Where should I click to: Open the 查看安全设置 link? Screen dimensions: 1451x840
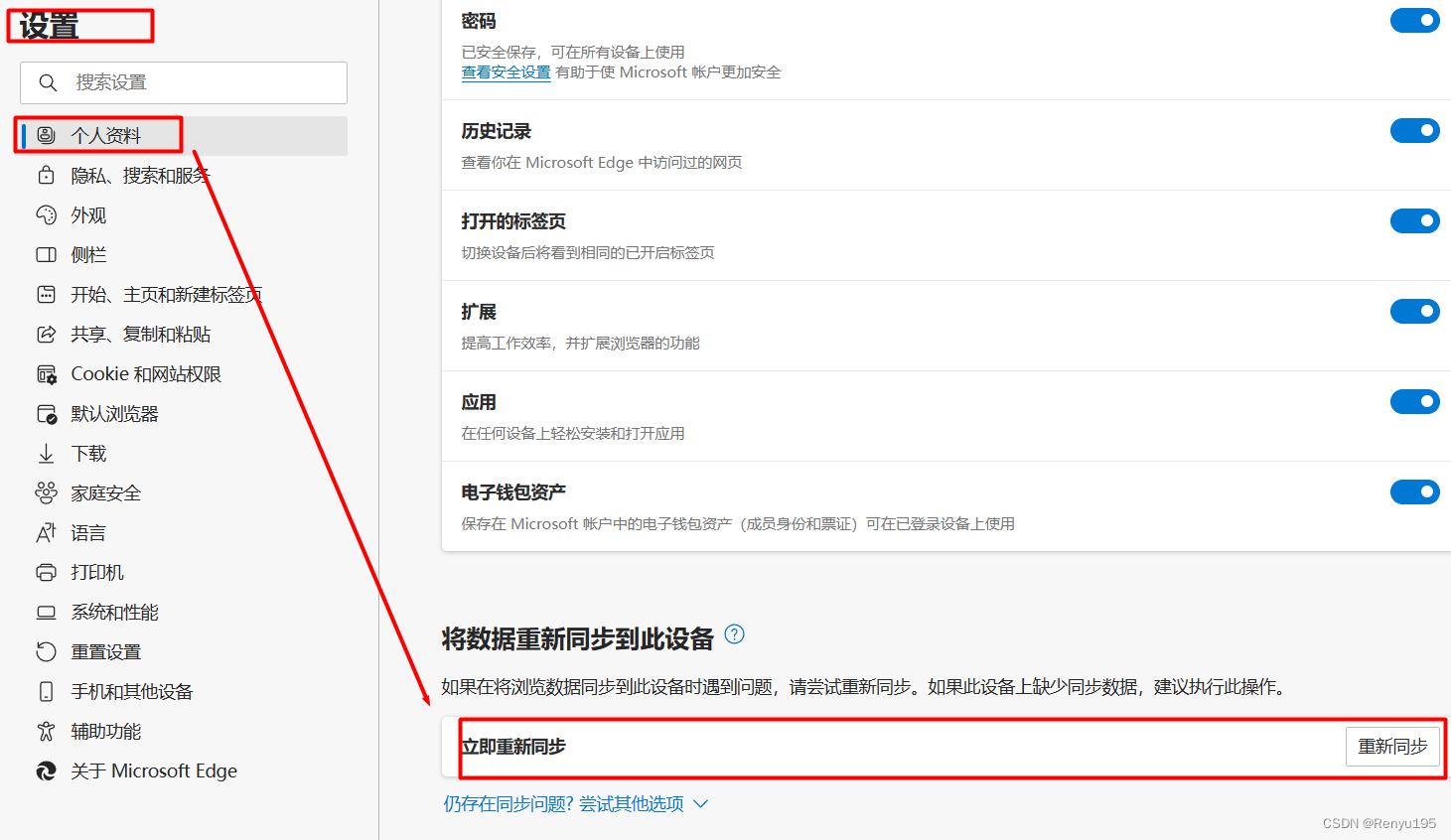click(x=506, y=72)
